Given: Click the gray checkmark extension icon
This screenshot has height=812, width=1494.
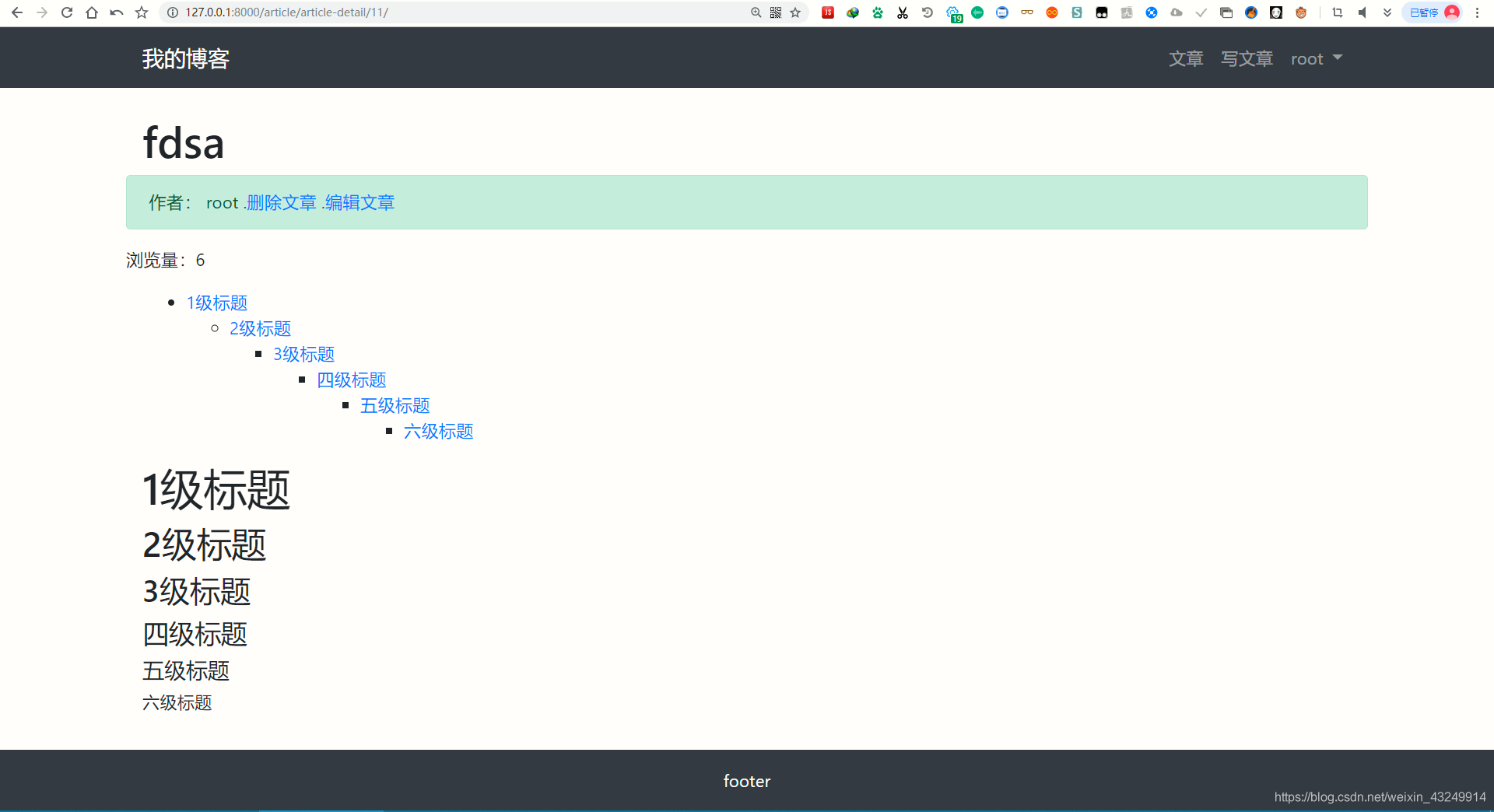Looking at the screenshot, I should tap(1201, 12).
